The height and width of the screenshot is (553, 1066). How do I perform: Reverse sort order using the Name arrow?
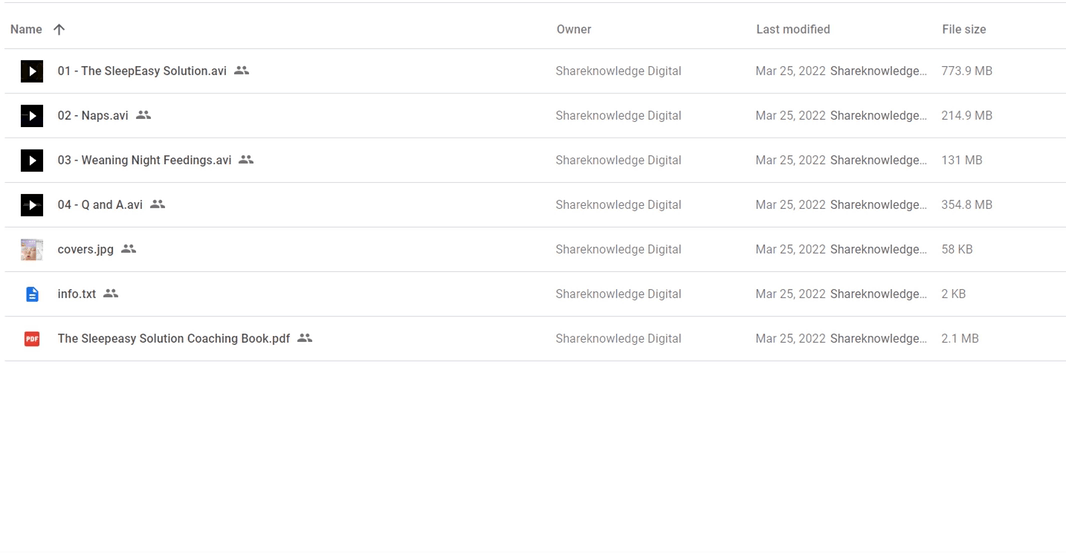(x=59, y=29)
